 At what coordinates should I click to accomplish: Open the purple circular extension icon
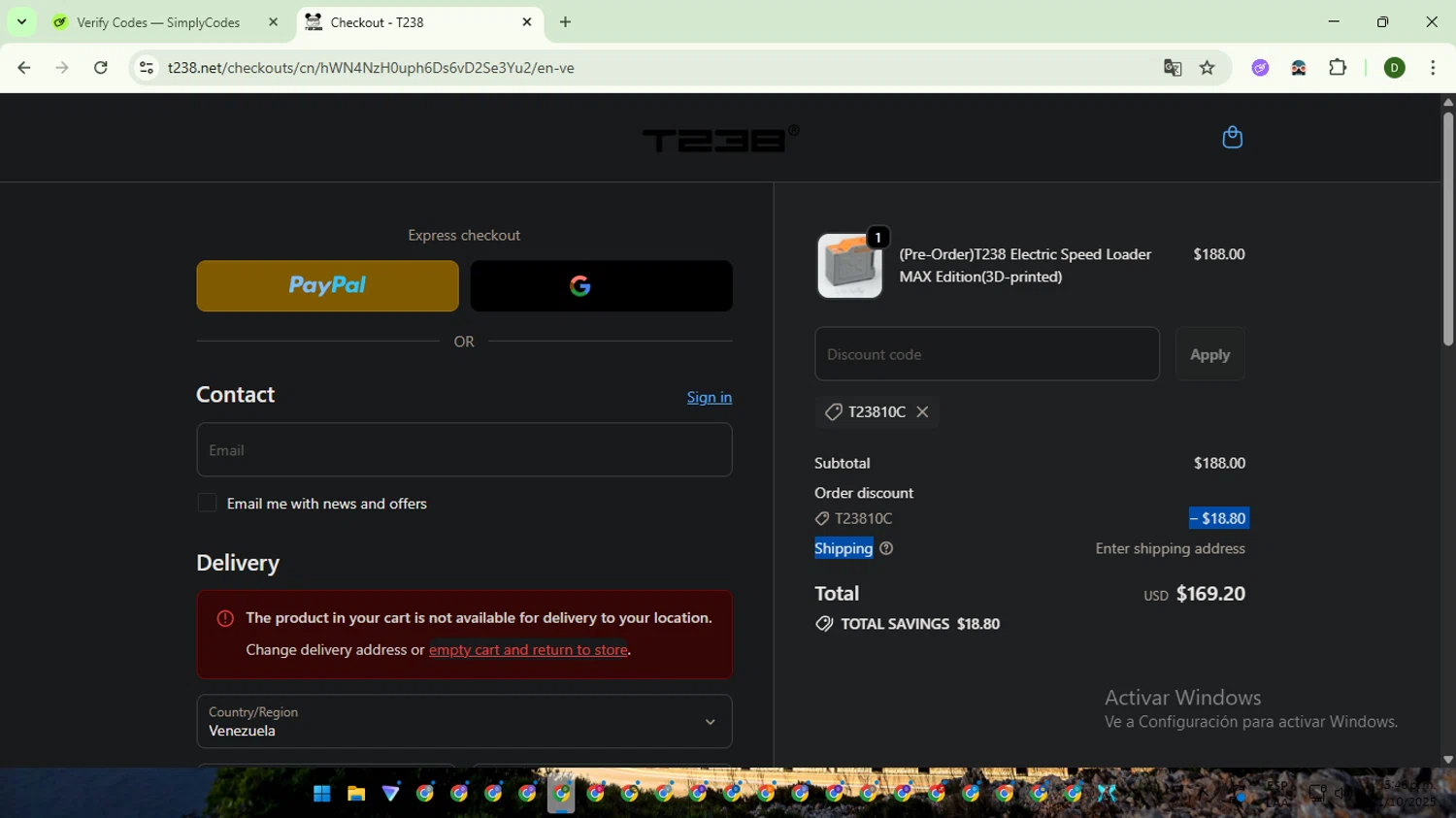[1260, 68]
